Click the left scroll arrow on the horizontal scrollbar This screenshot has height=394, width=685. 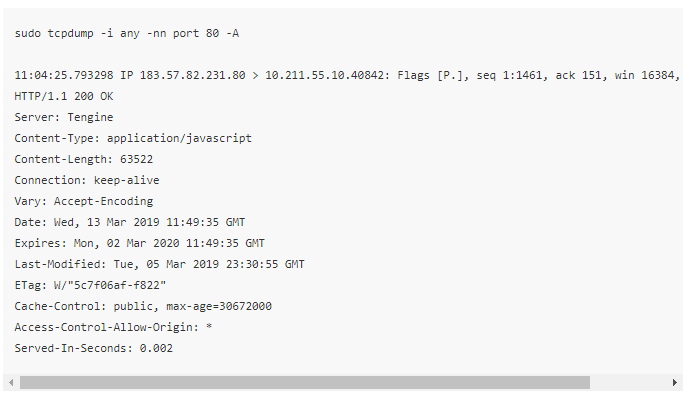(x=11, y=383)
